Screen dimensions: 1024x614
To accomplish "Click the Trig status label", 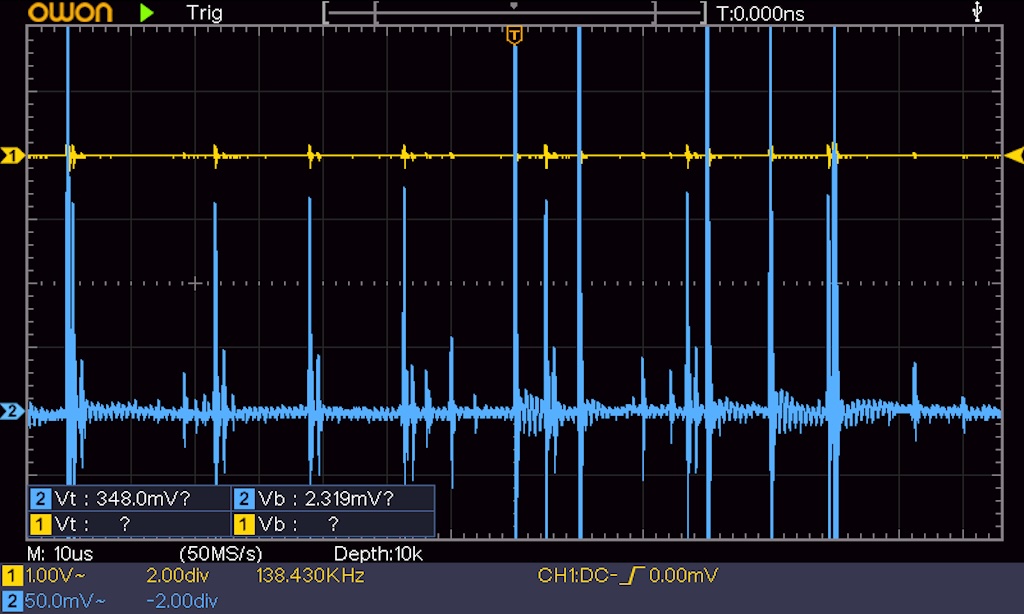I will (204, 12).
